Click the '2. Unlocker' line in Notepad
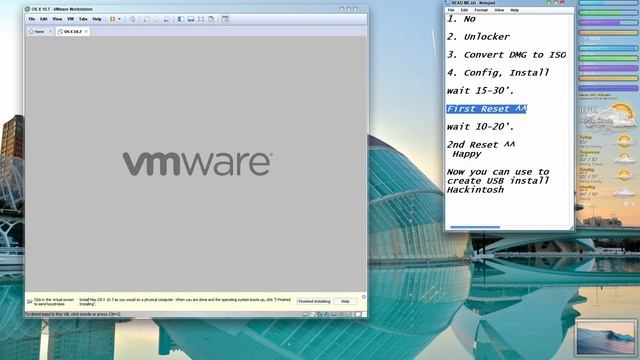The height and width of the screenshot is (360, 640). point(478,37)
